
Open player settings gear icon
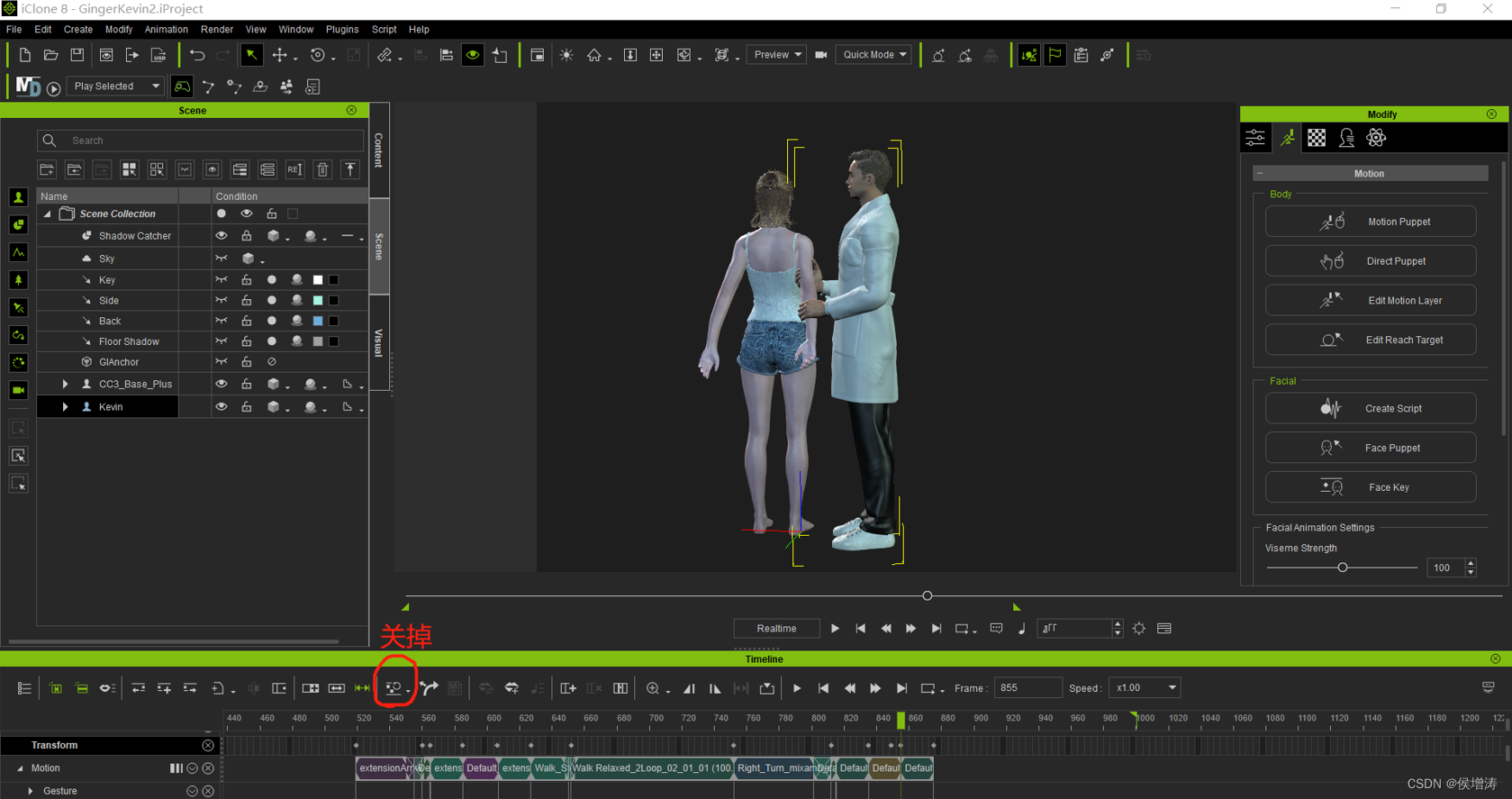(1139, 629)
